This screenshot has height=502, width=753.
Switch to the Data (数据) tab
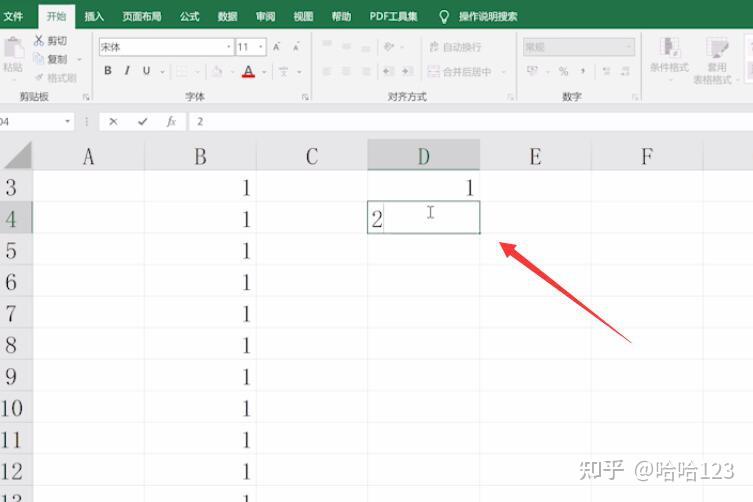(x=228, y=17)
